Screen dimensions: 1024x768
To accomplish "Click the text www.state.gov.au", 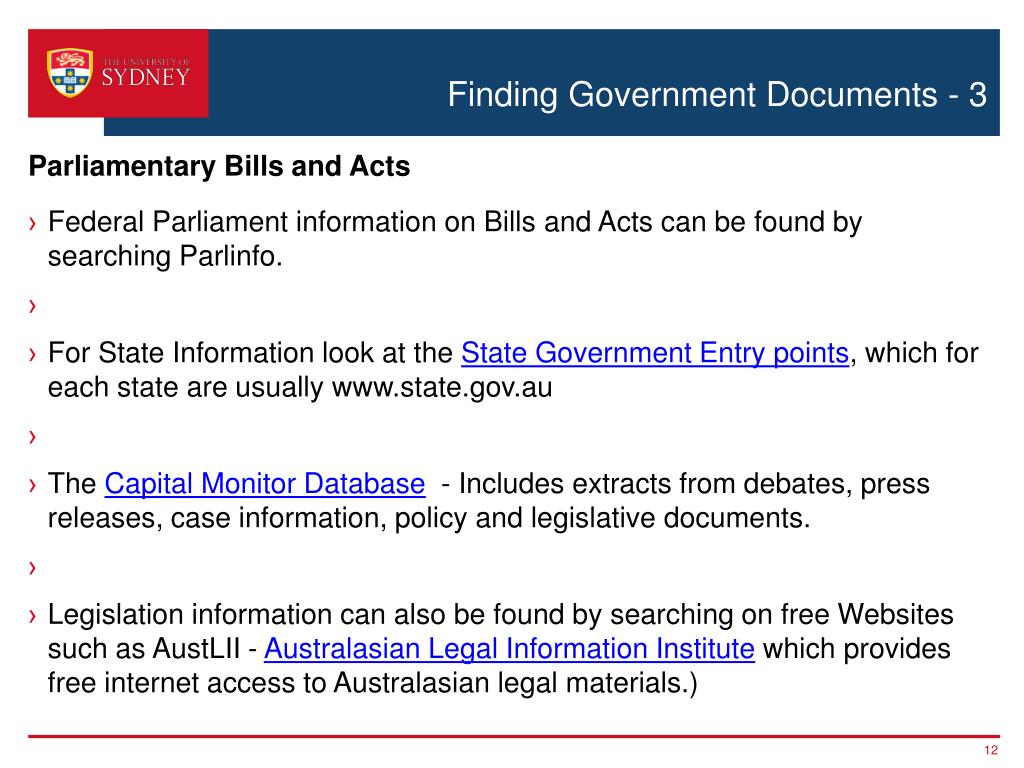I will pyautogui.click(x=442, y=388).
